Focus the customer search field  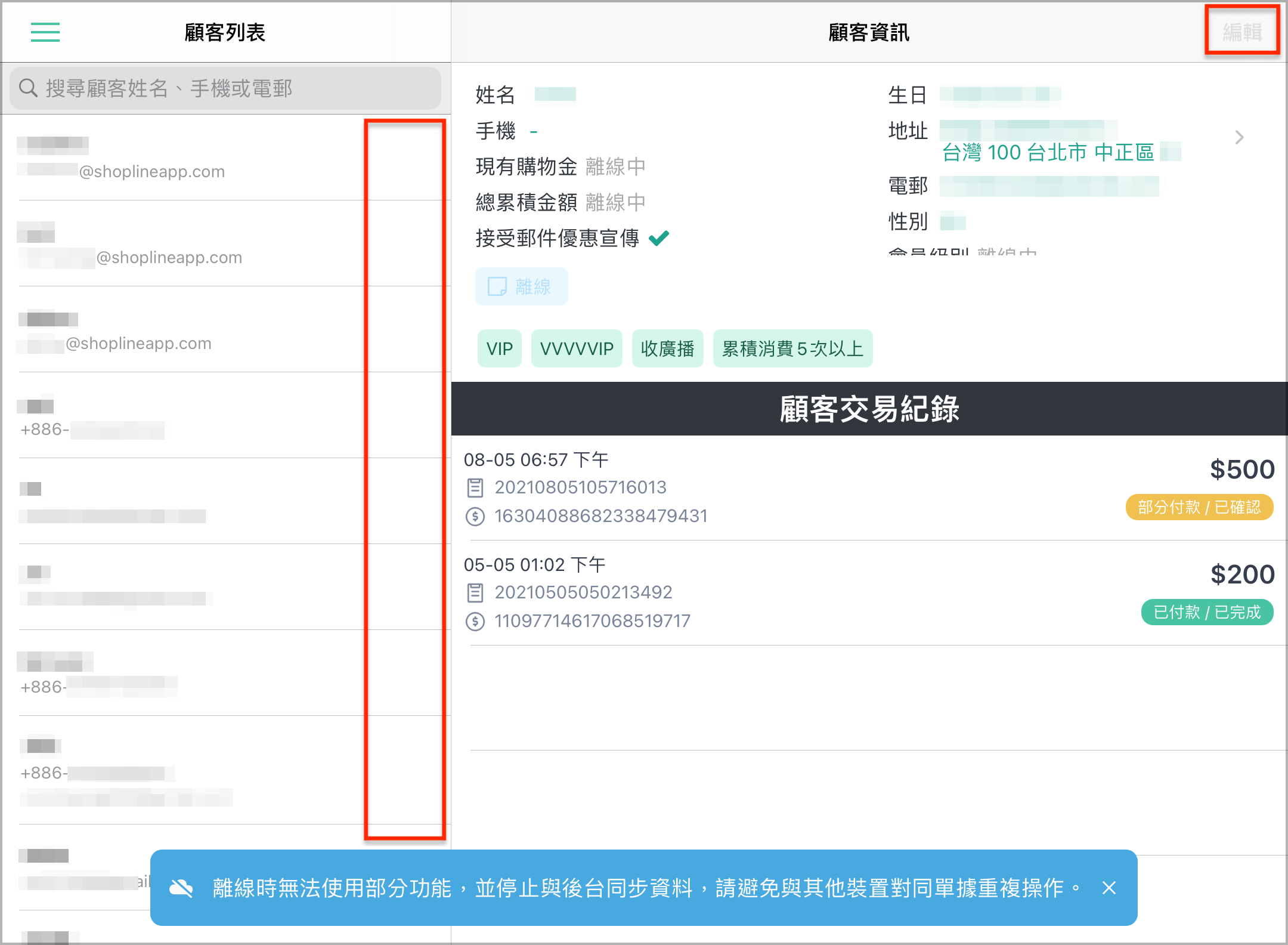click(x=225, y=88)
